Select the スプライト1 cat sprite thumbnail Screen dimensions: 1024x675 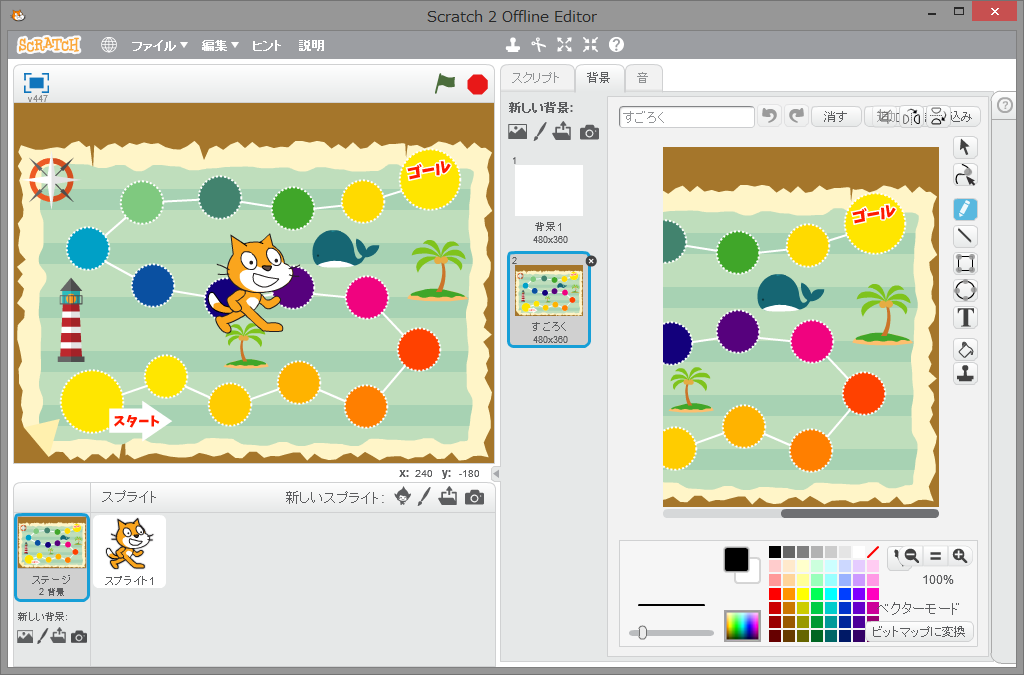click(x=129, y=552)
